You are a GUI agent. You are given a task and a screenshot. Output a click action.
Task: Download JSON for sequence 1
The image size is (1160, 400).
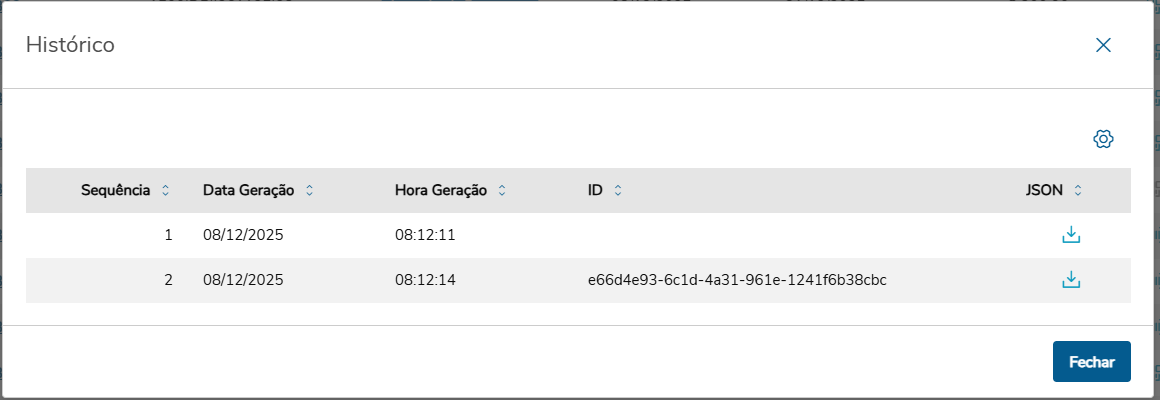1071,235
